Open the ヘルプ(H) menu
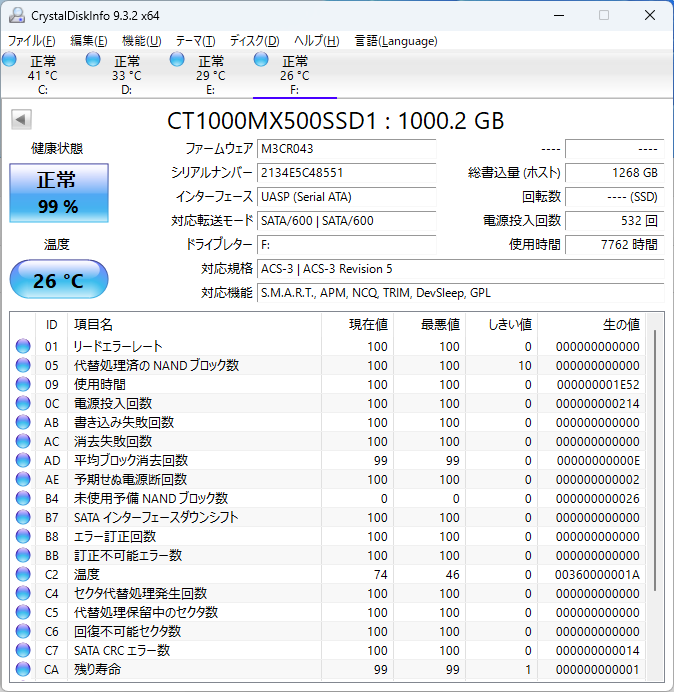 click(316, 41)
